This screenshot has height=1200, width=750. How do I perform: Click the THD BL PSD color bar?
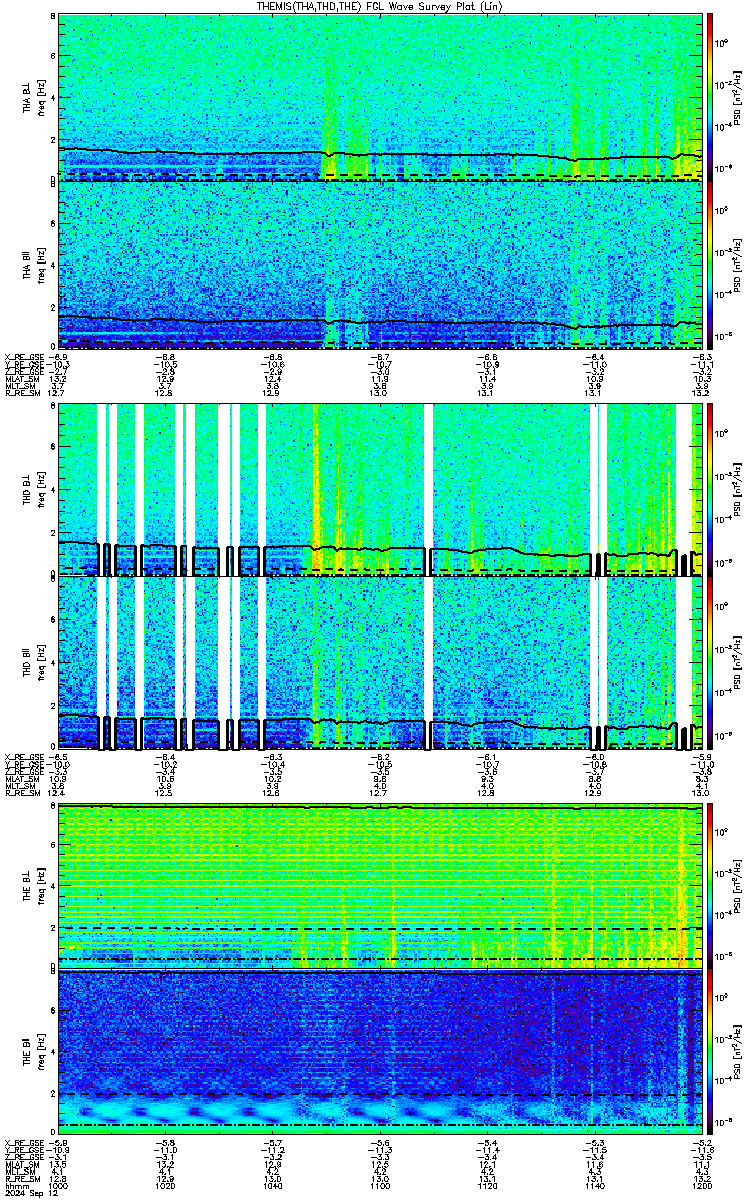[x=711, y=490]
